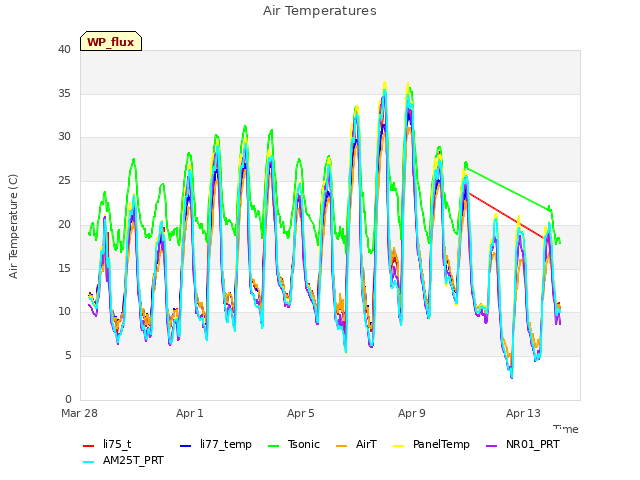Click the Mar 28 x-axis tick label
Image resolution: width=640 pixels, height=480 pixels.
tap(79, 413)
